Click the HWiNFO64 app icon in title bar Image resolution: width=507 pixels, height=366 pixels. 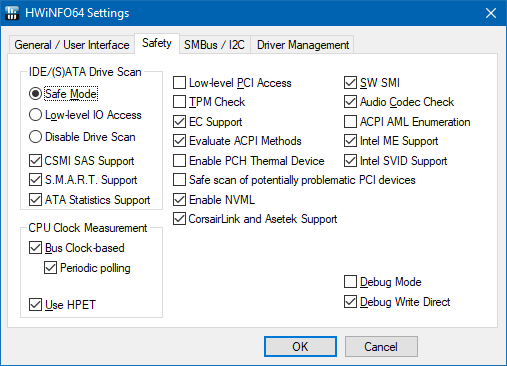tap(12, 13)
